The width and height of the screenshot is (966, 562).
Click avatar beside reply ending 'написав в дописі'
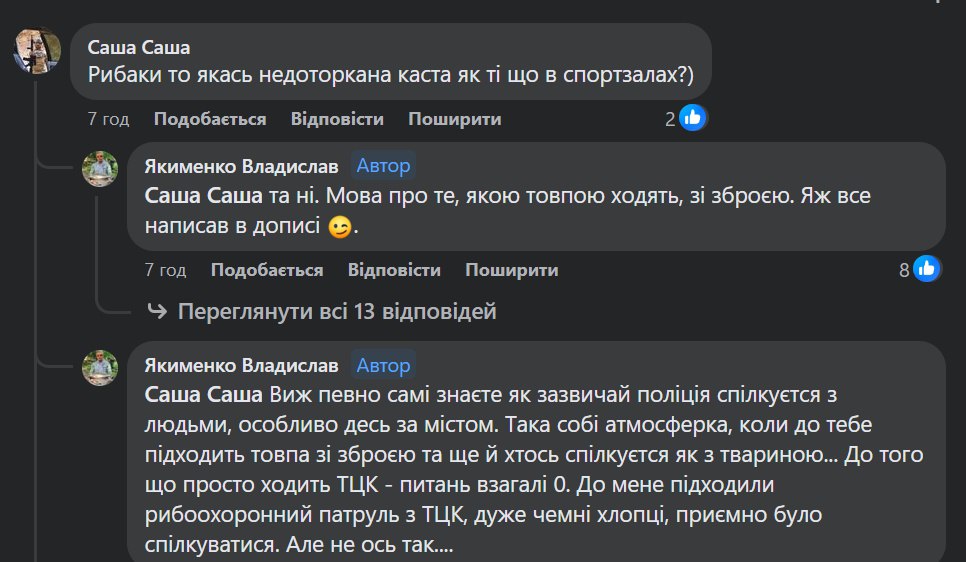(100, 169)
